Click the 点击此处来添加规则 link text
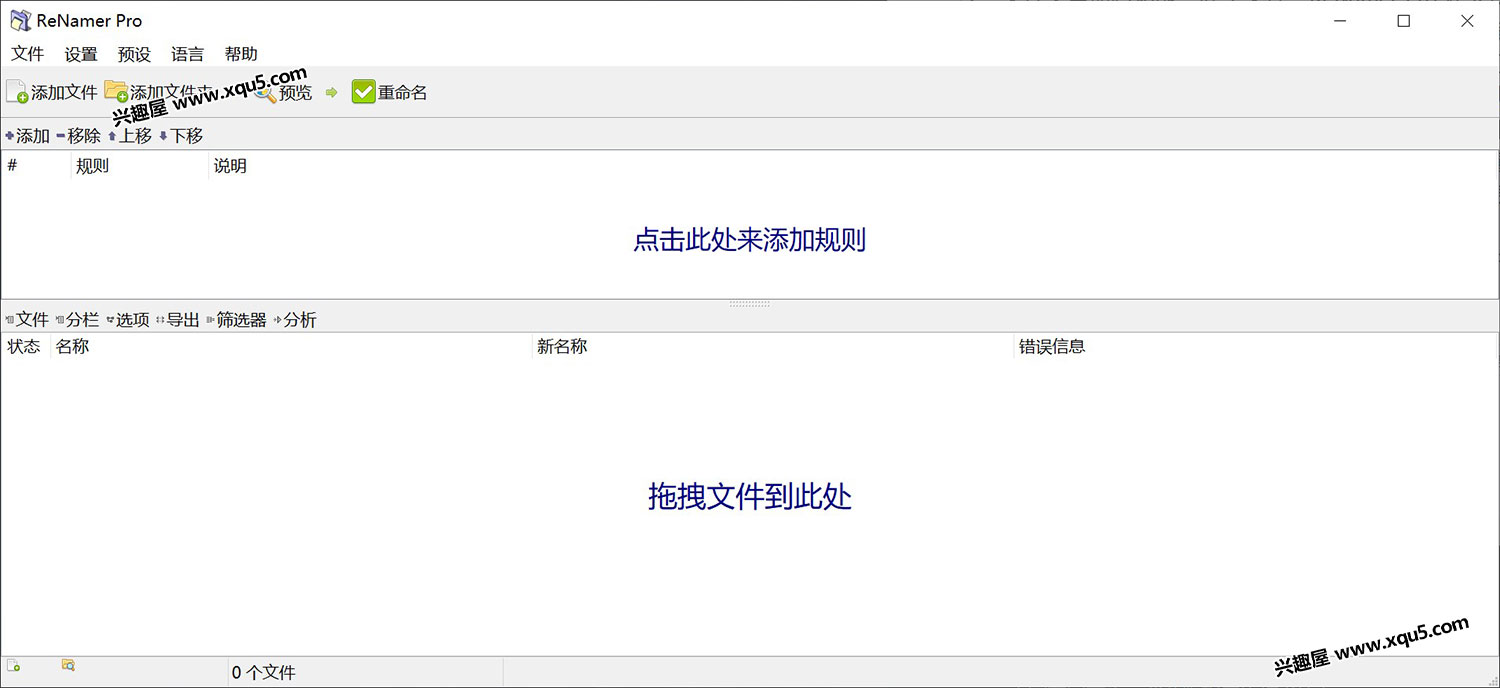 tap(749, 240)
